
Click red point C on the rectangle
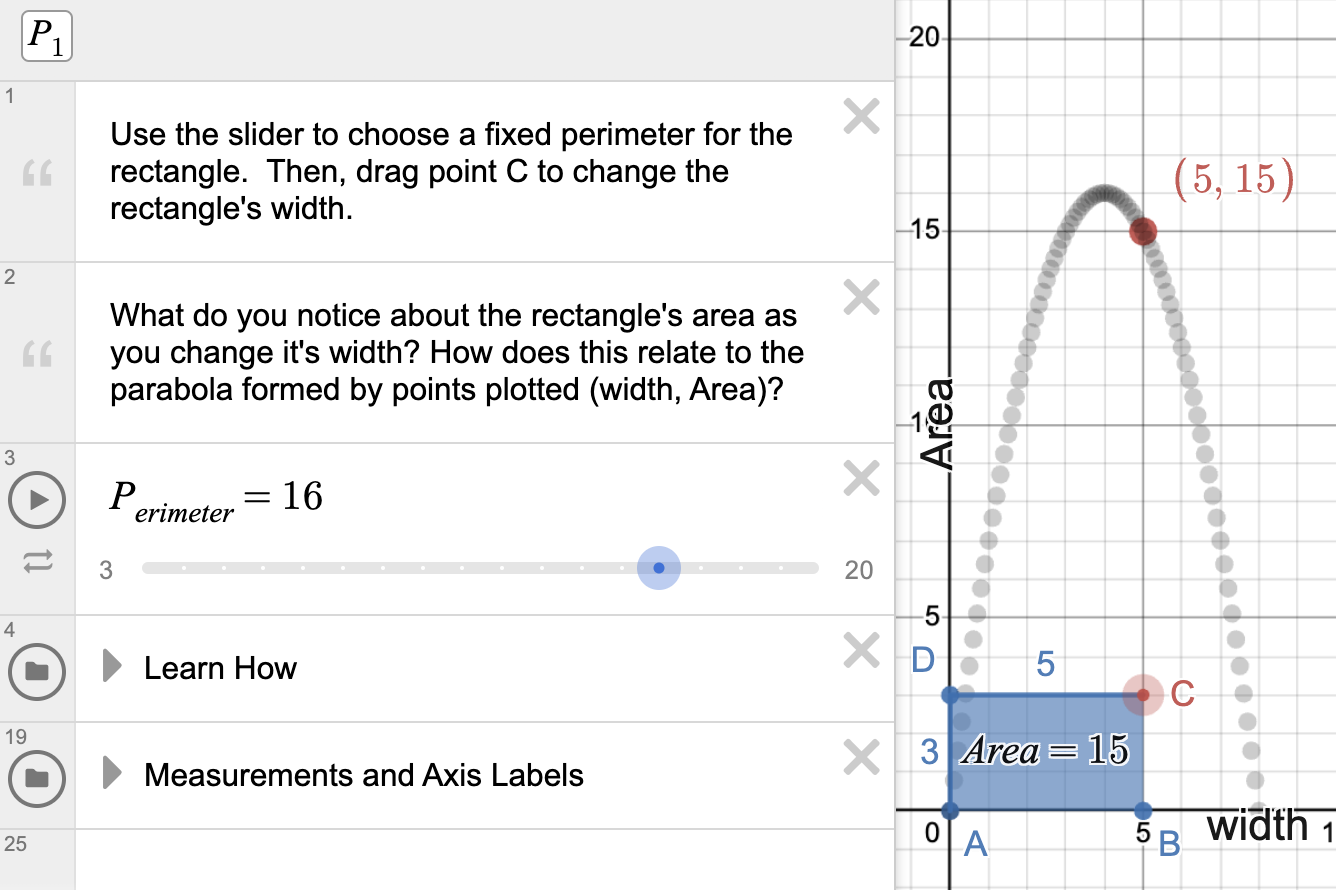point(1143,694)
